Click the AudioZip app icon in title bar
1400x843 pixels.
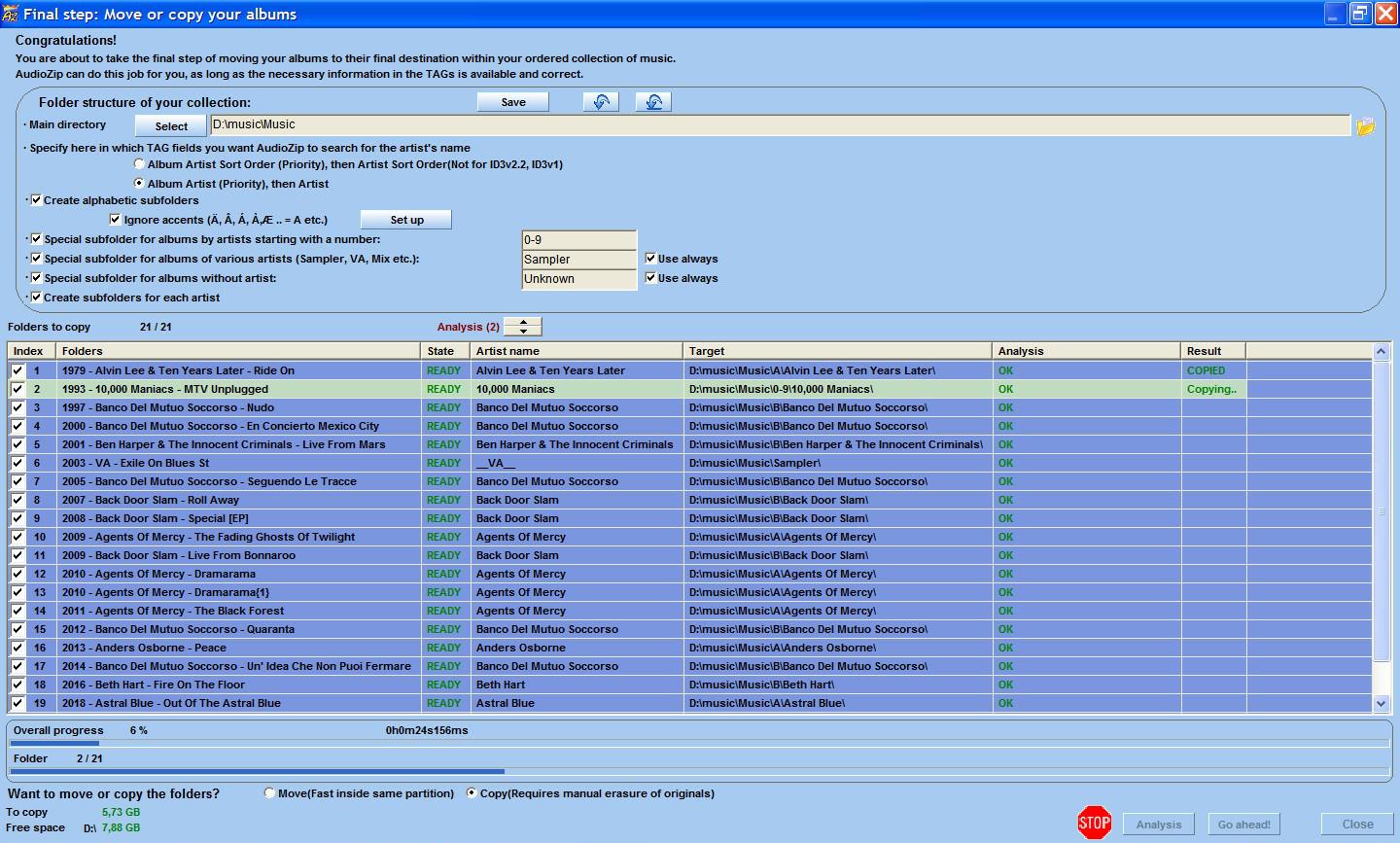click(x=11, y=14)
